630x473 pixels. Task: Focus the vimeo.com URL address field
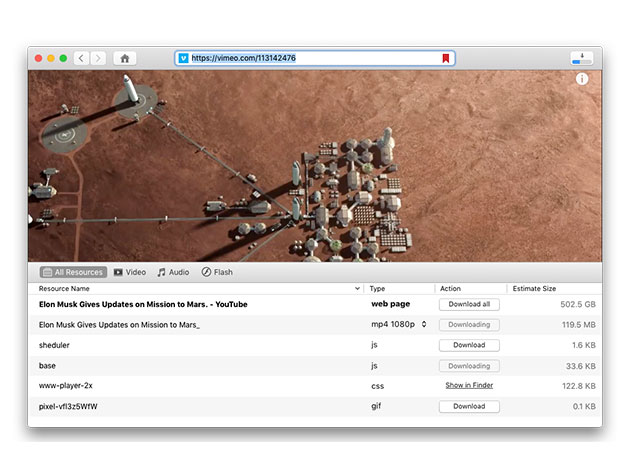[315, 58]
